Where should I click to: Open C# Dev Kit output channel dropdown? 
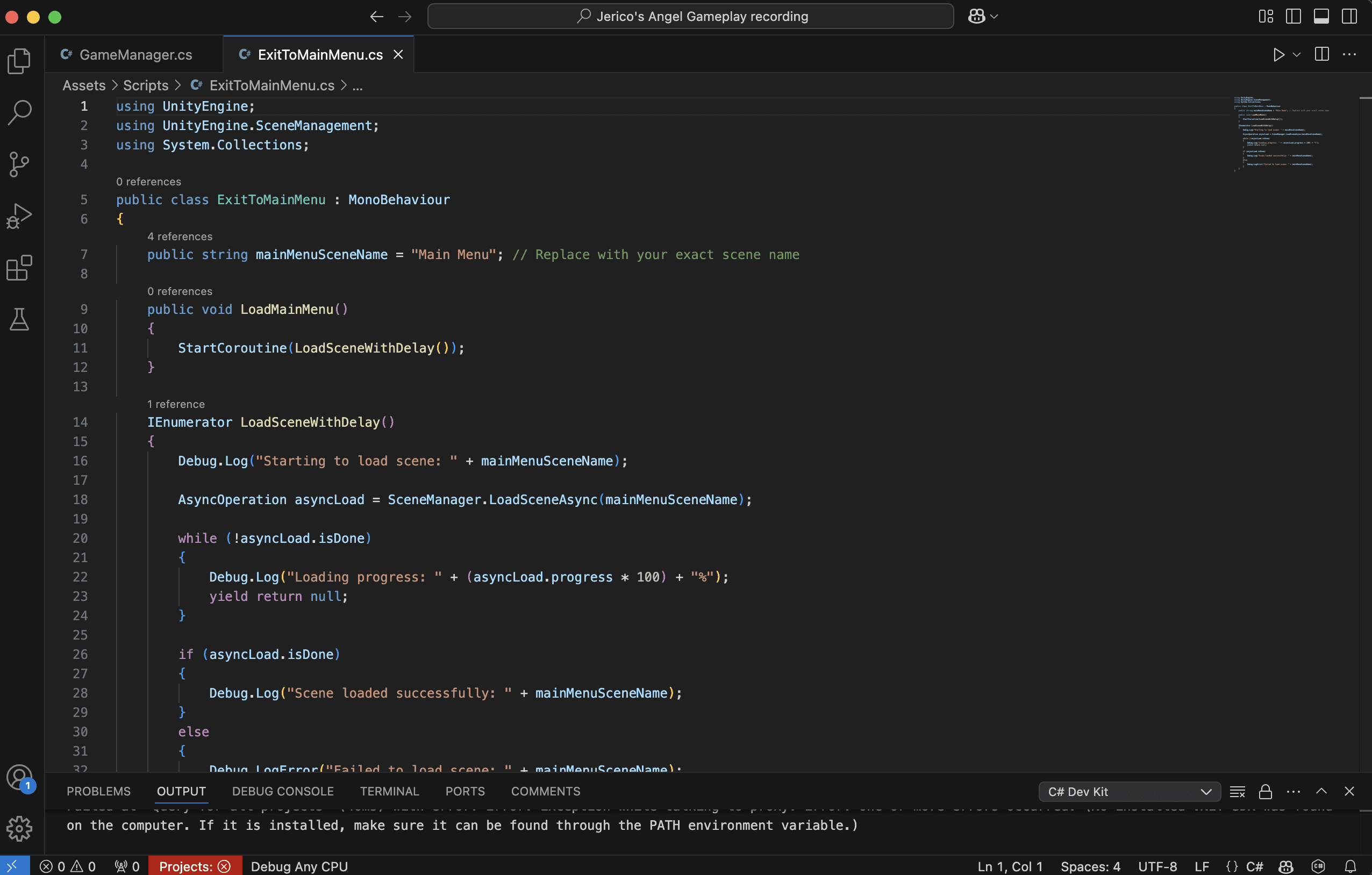click(1128, 792)
